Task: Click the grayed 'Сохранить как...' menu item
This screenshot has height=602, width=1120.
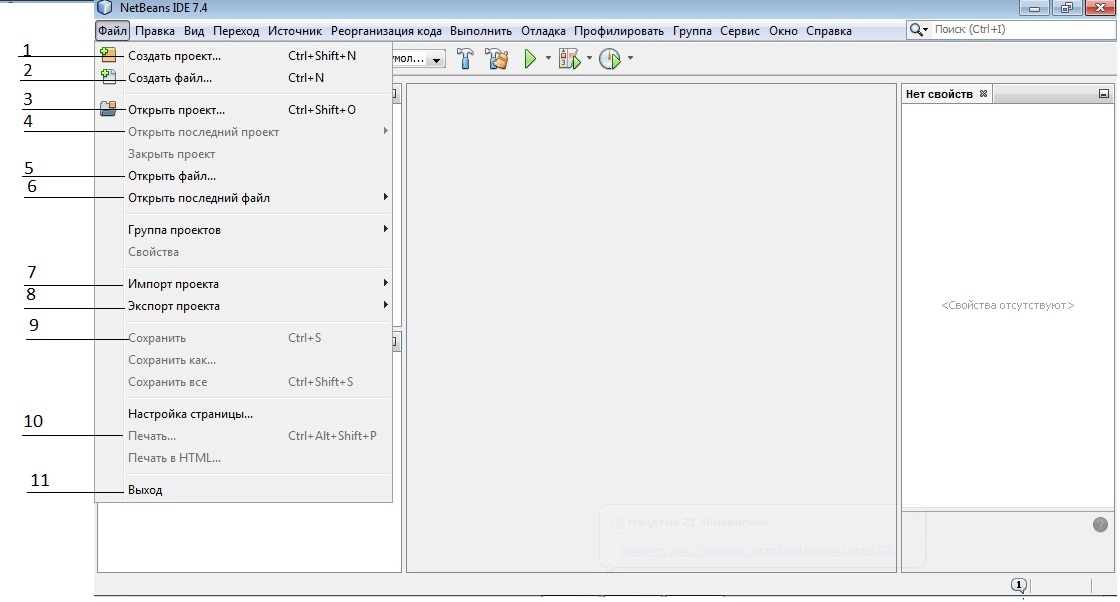Action: tap(243, 360)
